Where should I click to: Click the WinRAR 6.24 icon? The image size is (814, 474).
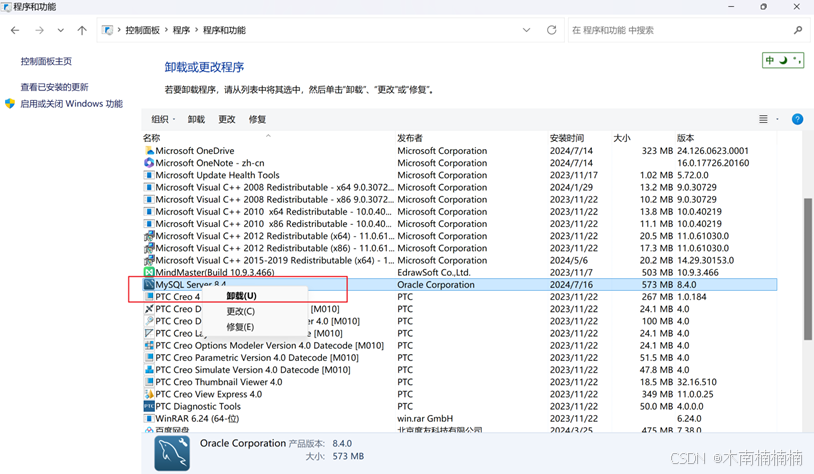coord(149,418)
